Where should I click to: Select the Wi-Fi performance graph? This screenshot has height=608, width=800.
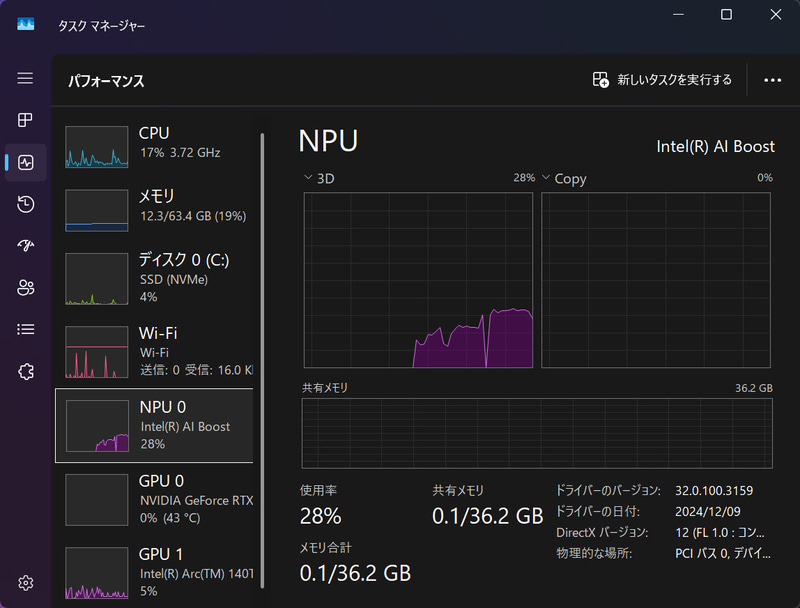coord(160,352)
